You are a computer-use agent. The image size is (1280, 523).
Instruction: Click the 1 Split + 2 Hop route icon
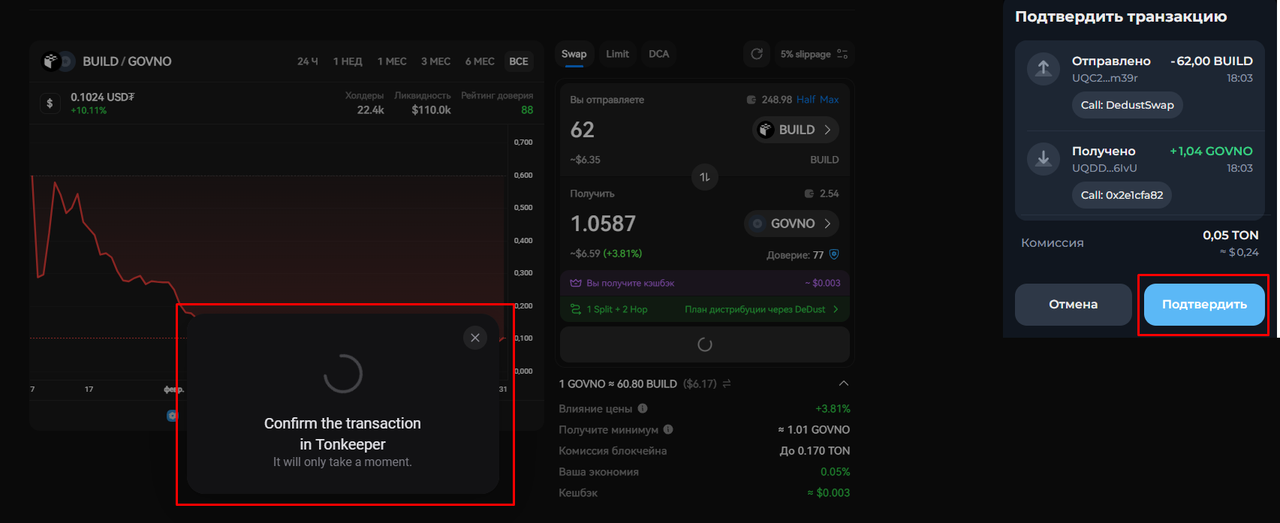point(575,309)
